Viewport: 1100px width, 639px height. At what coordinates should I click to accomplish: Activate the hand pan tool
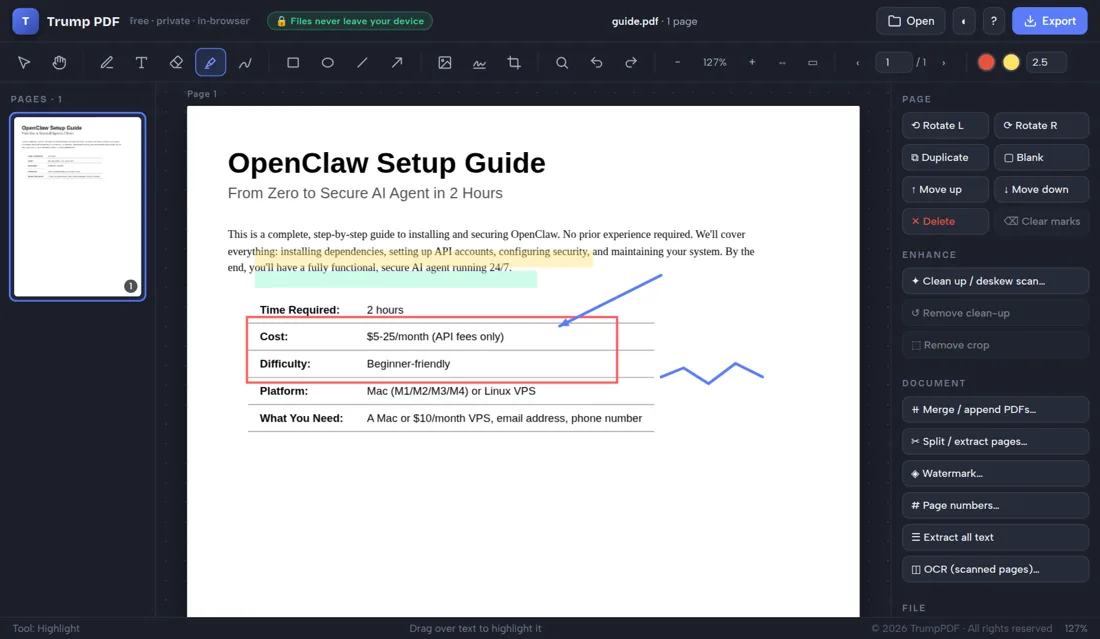click(60, 62)
